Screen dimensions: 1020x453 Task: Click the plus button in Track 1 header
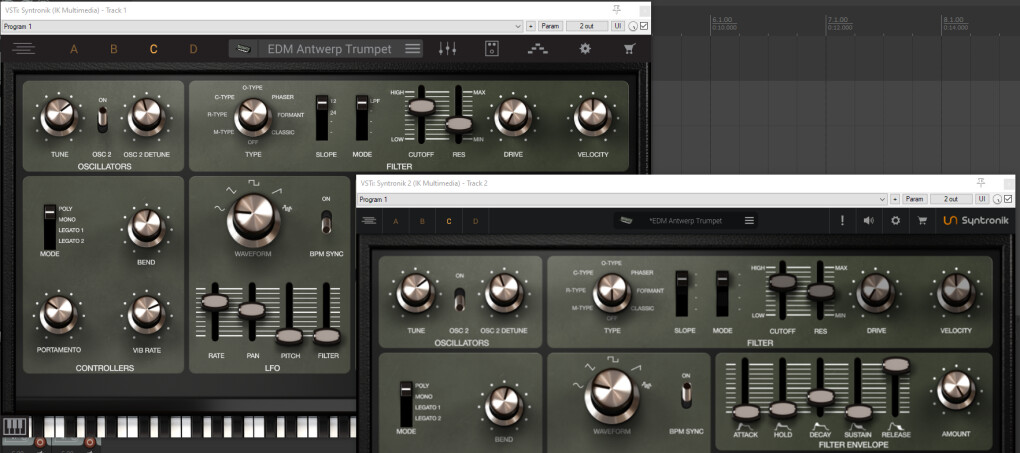pos(531,26)
